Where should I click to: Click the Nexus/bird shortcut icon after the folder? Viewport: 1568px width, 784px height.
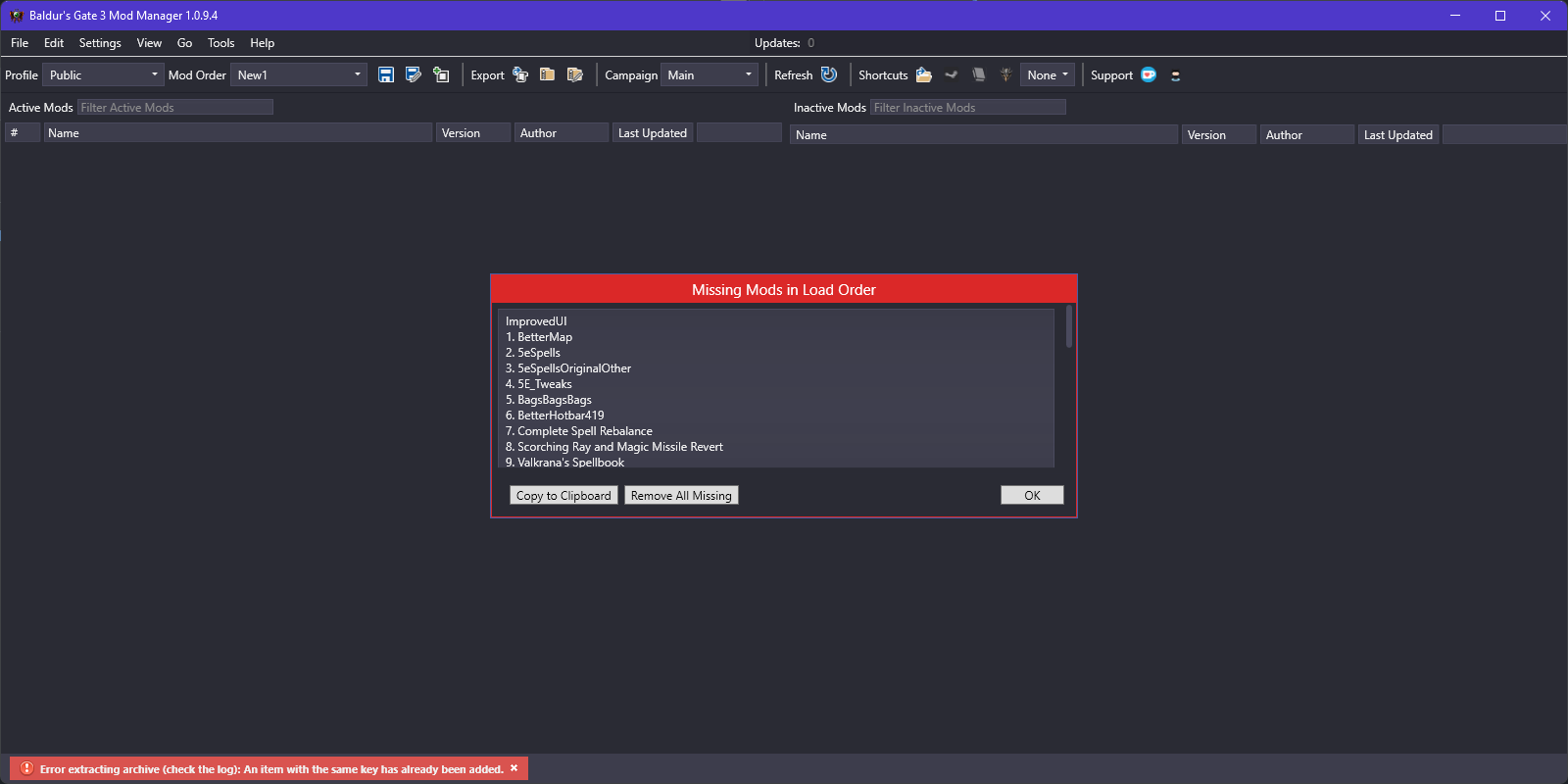pyautogui.click(x=951, y=74)
